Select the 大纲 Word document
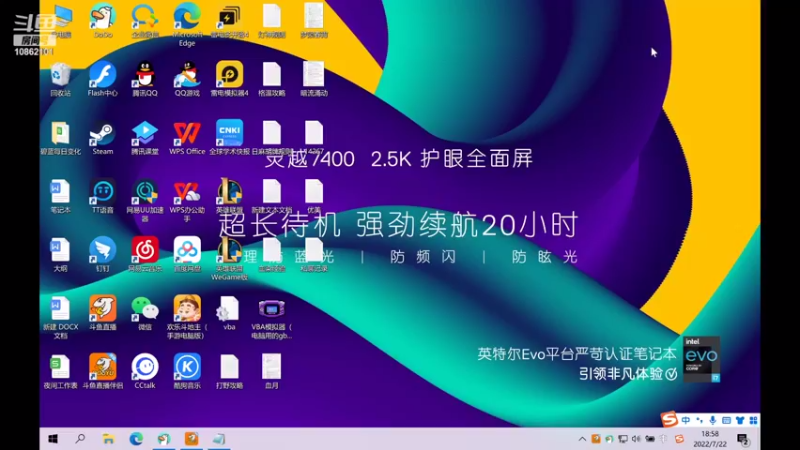The width and height of the screenshot is (800, 450). (x=60, y=255)
